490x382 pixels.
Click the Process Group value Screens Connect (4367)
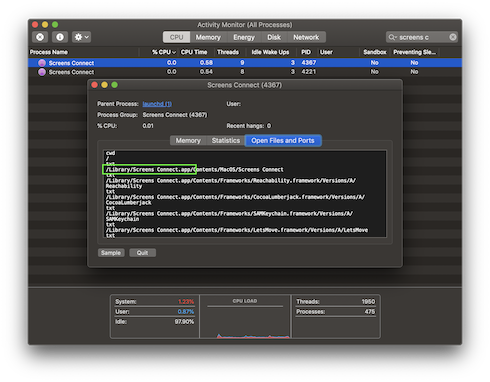tap(175, 115)
